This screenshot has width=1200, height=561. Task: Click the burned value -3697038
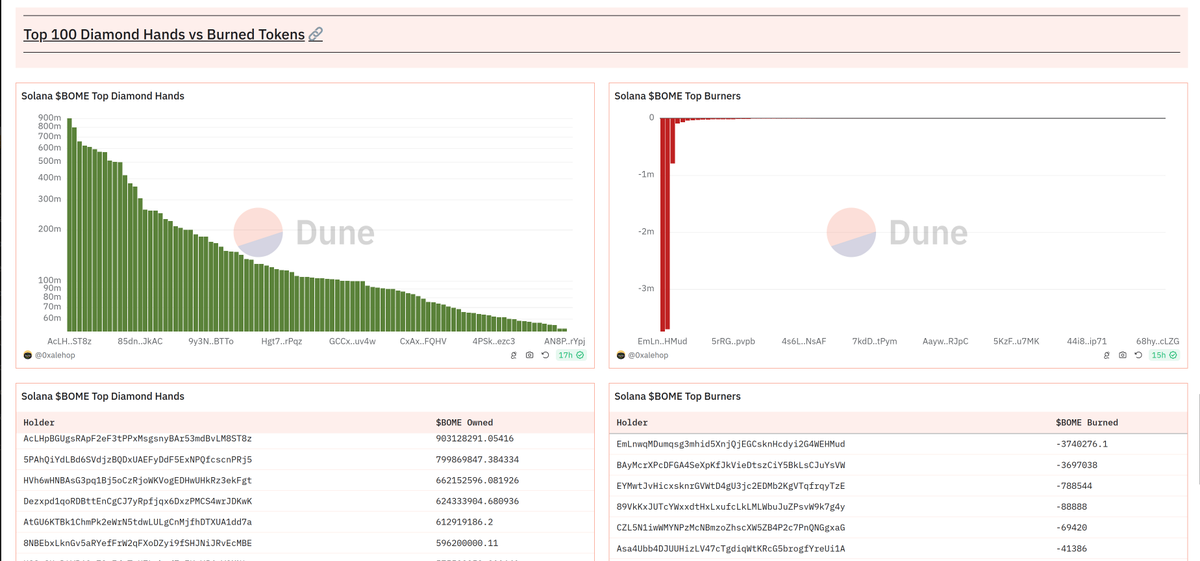click(1076, 465)
